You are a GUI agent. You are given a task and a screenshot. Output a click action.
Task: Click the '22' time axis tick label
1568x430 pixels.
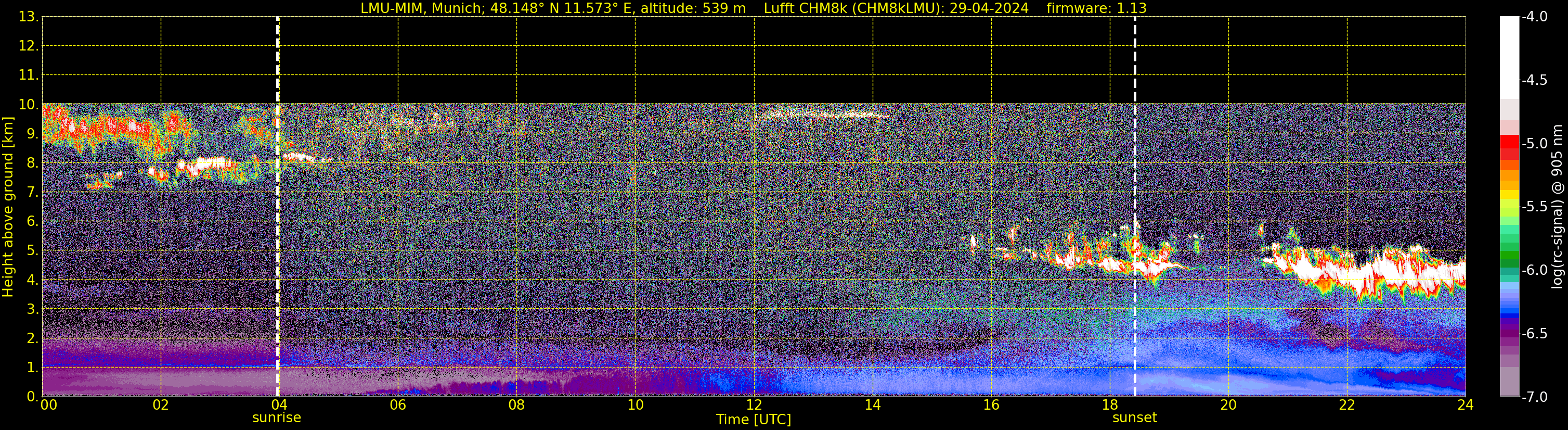1347,405
